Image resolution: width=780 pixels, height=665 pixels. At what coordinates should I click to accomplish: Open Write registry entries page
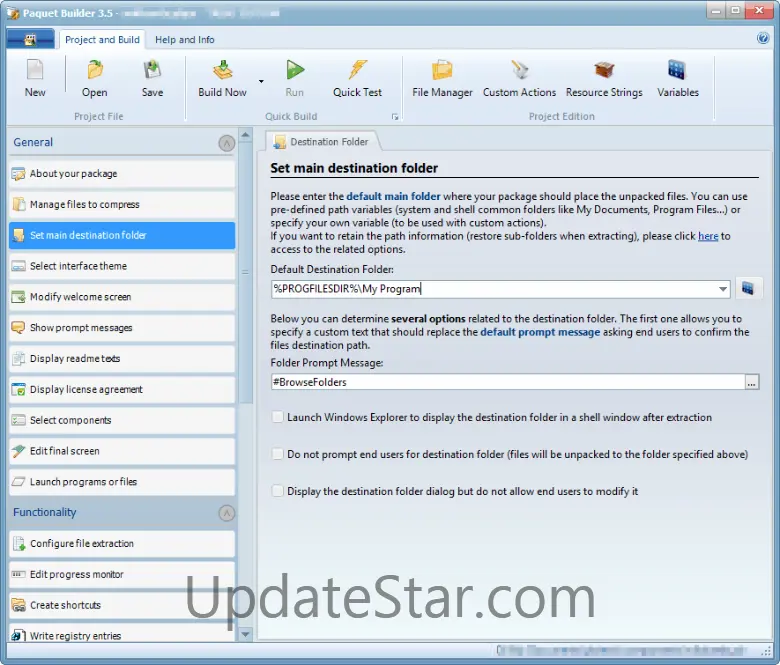(x=122, y=634)
